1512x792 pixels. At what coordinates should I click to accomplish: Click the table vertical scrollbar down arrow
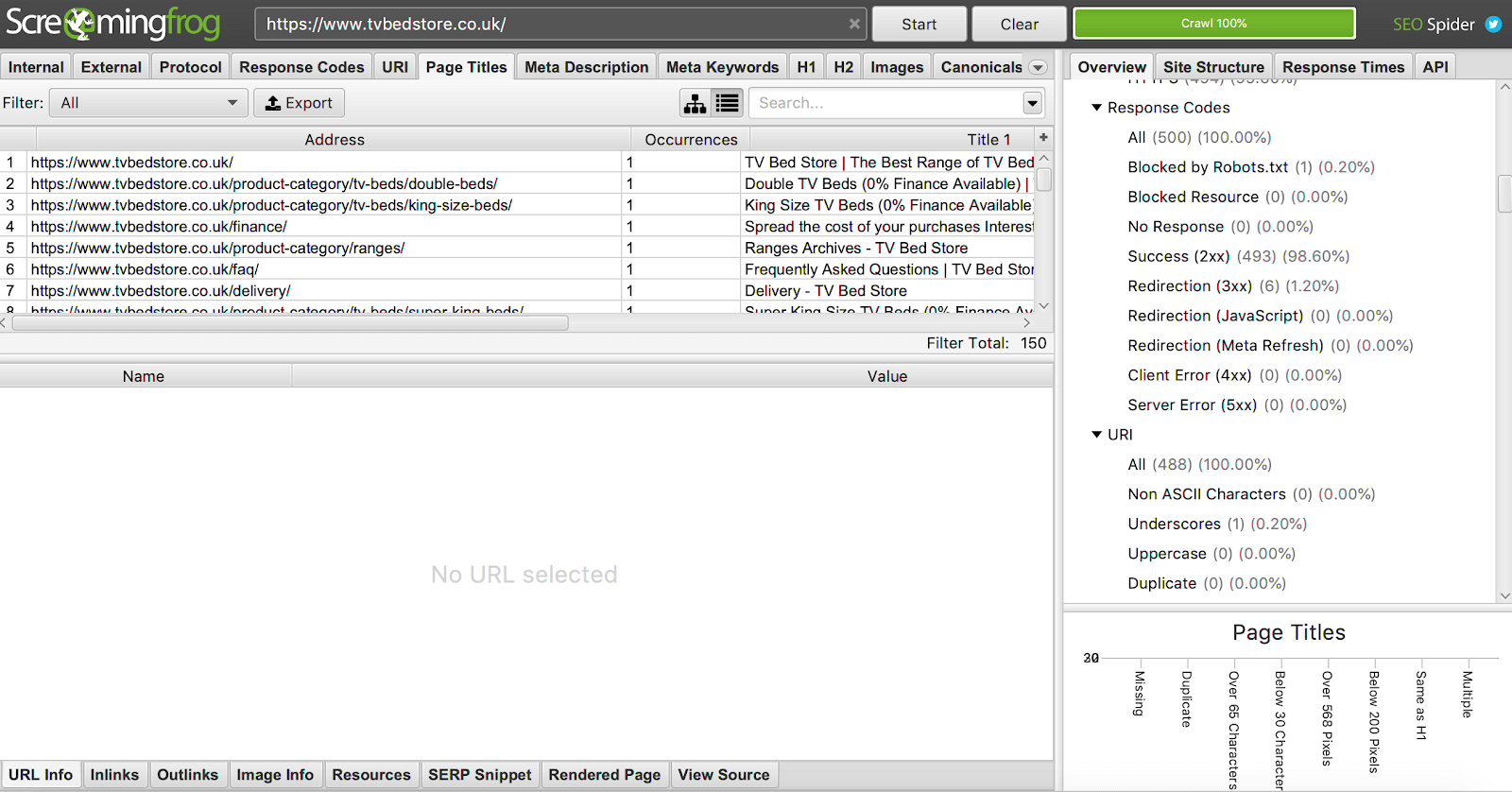pos(1044,306)
